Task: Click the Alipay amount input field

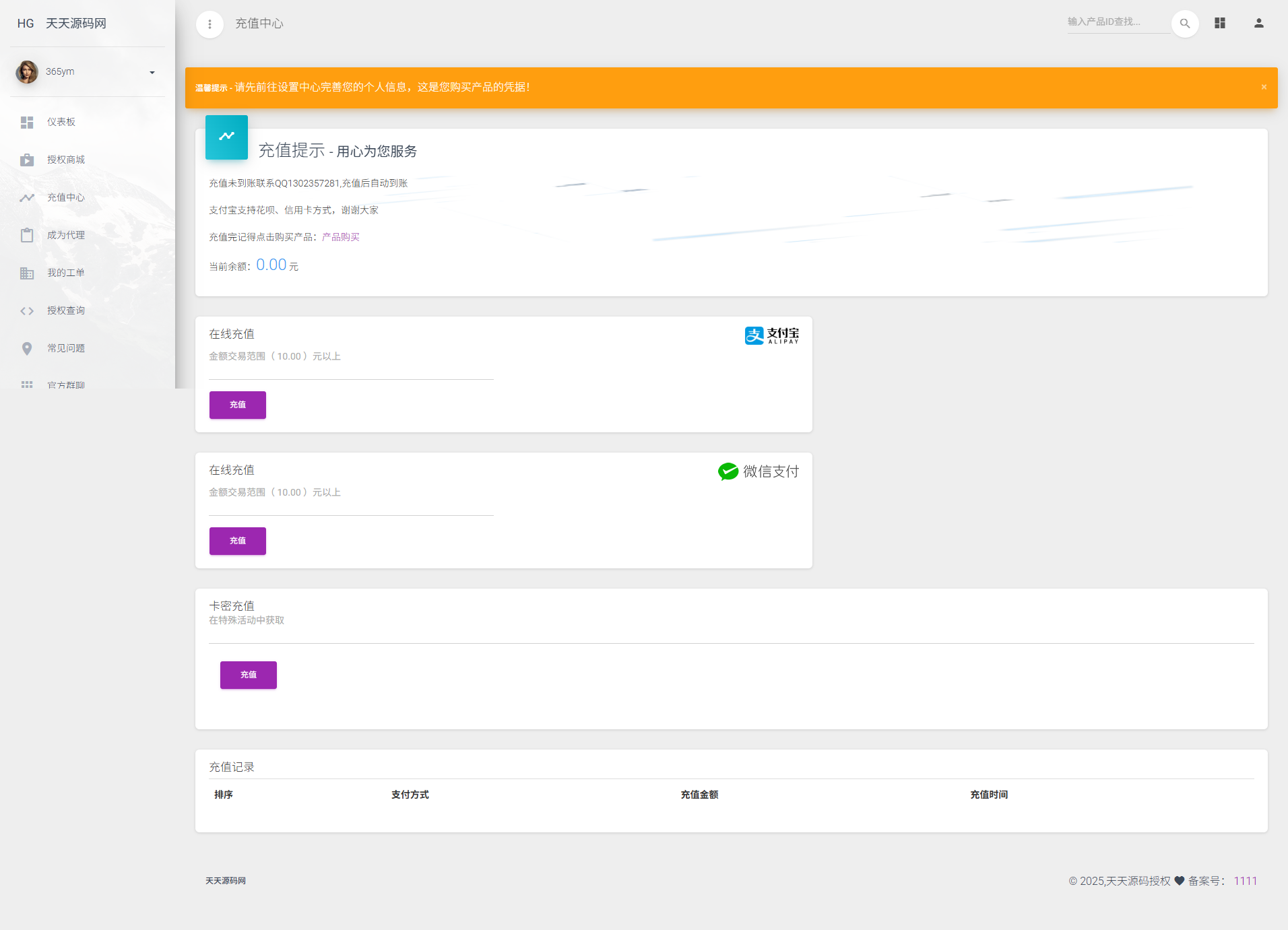Action: [x=351, y=370]
